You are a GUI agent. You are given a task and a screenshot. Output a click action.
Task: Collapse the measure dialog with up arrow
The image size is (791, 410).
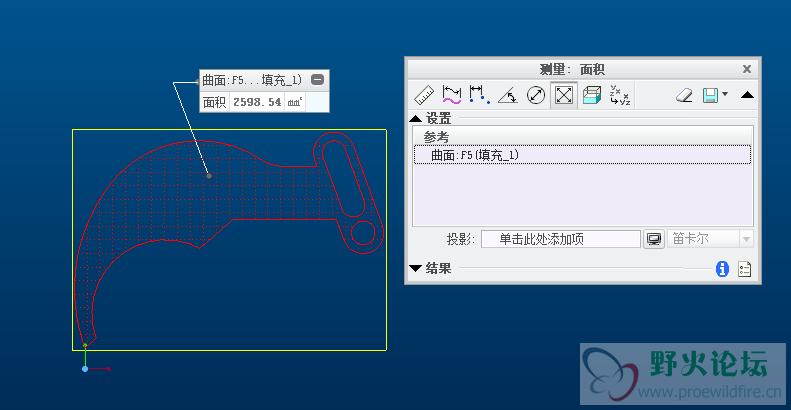click(747, 95)
